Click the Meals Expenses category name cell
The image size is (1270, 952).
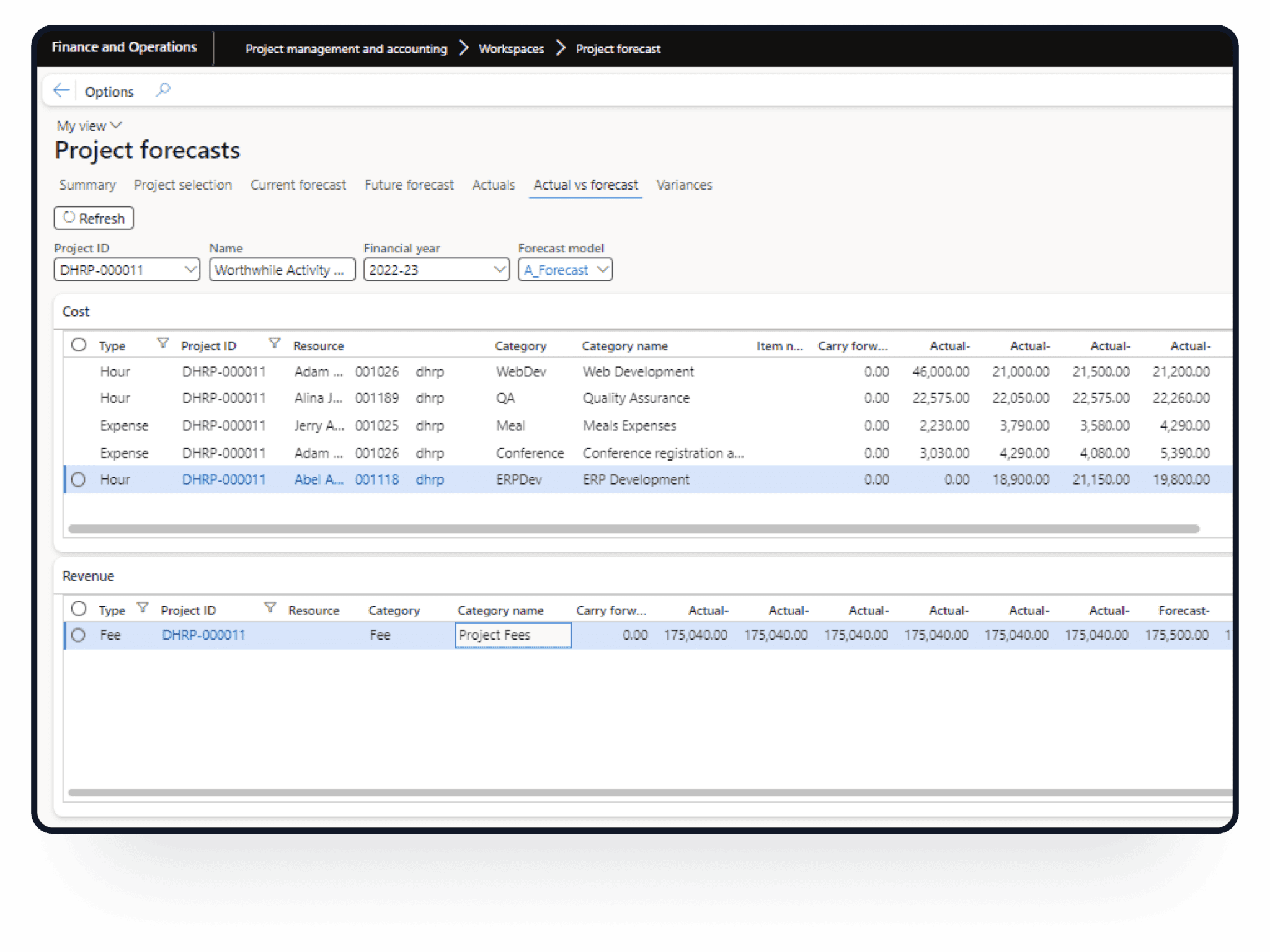coord(629,426)
